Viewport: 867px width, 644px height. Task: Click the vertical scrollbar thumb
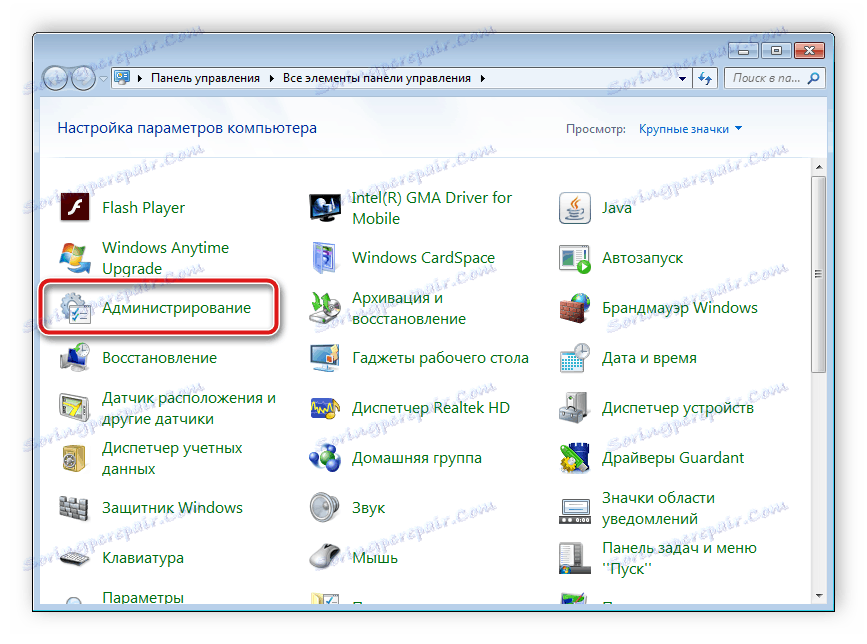[x=818, y=274]
